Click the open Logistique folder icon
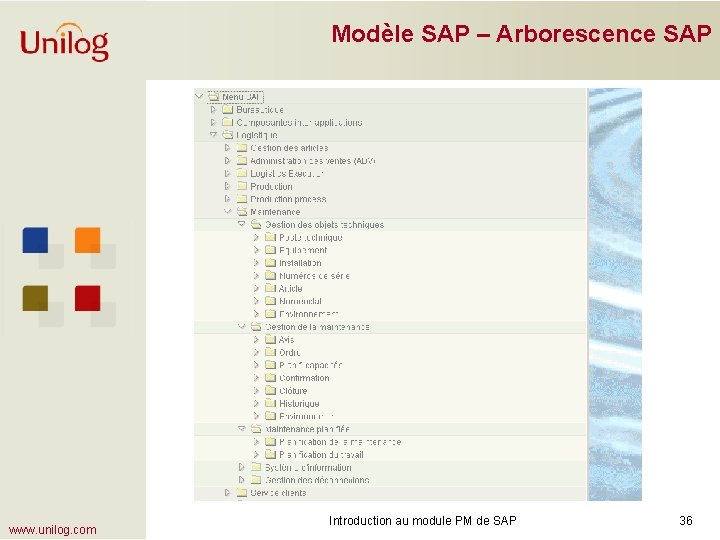This screenshot has width=720, height=540. [228, 135]
